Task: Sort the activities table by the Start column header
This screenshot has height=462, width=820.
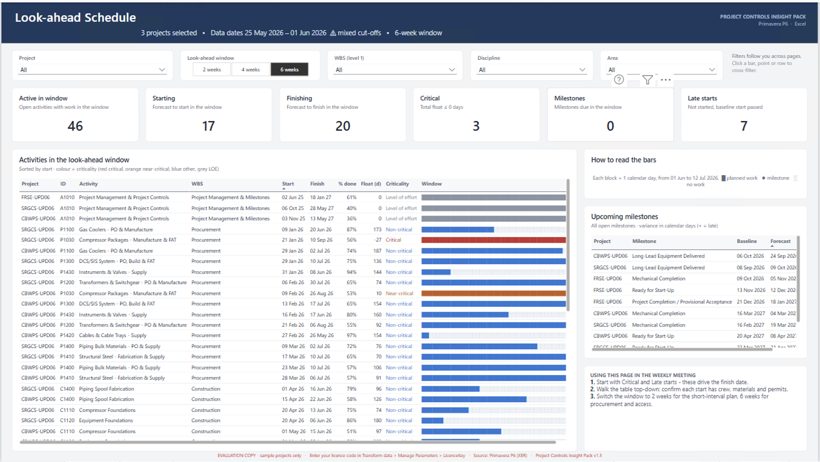Action: 288,184
